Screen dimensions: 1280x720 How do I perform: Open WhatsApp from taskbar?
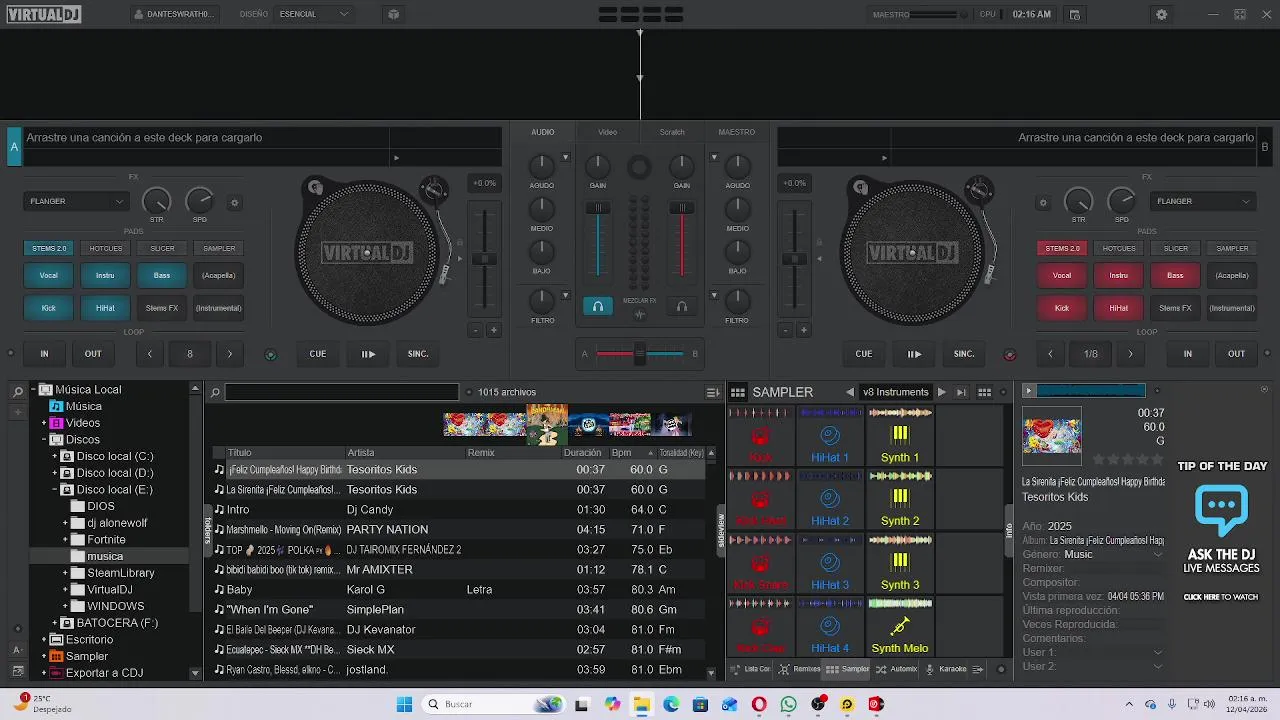pyautogui.click(x=789, y=705)
